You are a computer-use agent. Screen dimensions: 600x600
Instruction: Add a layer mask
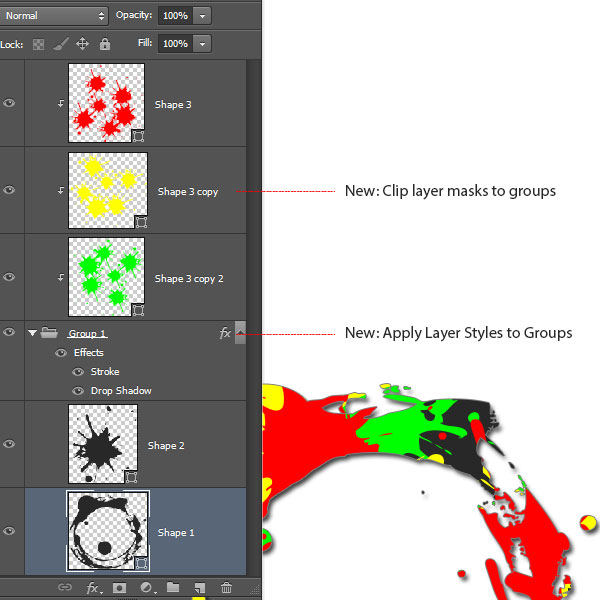119,588
